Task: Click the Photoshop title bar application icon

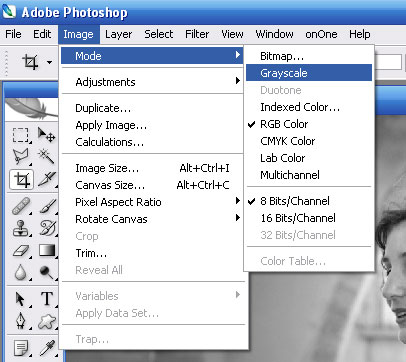Action: tap(9, 11)
